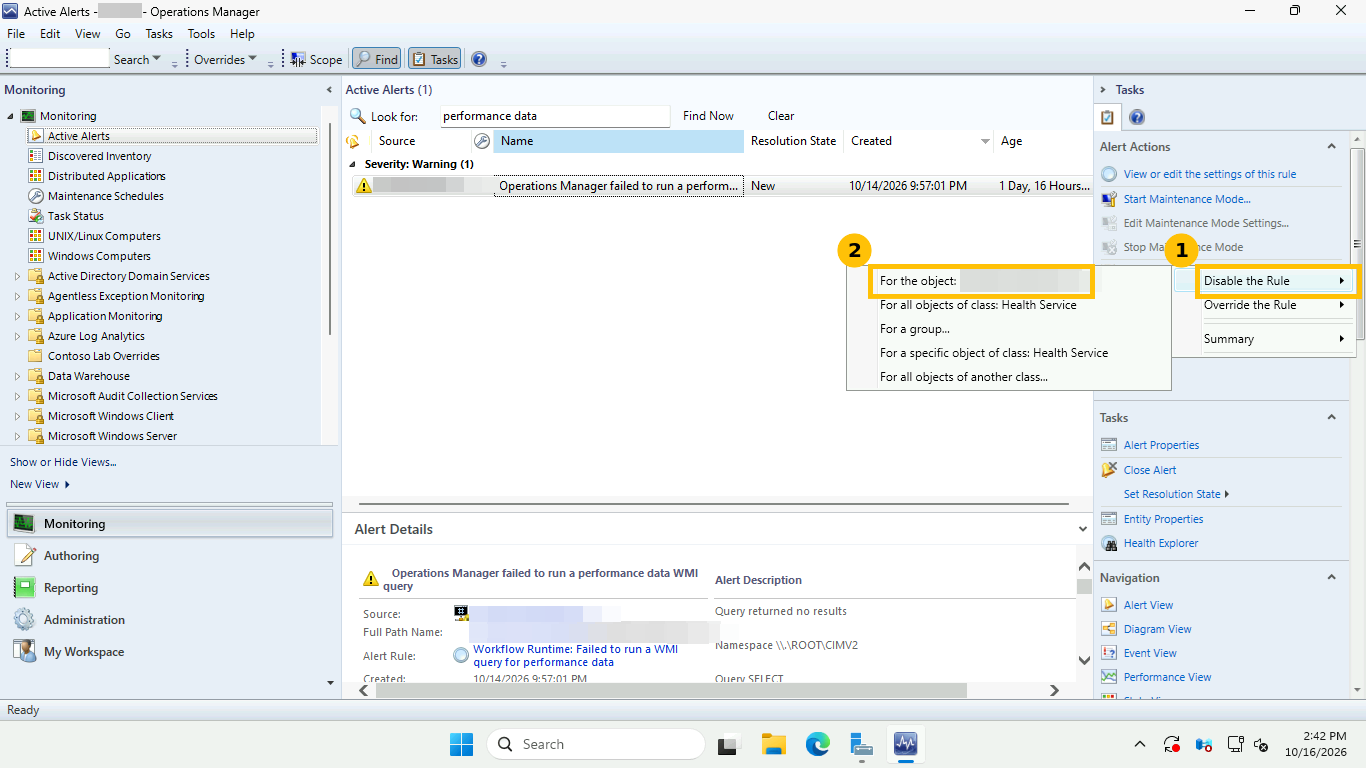Open Health Explorer icon in Tasks

[1108, 543]
